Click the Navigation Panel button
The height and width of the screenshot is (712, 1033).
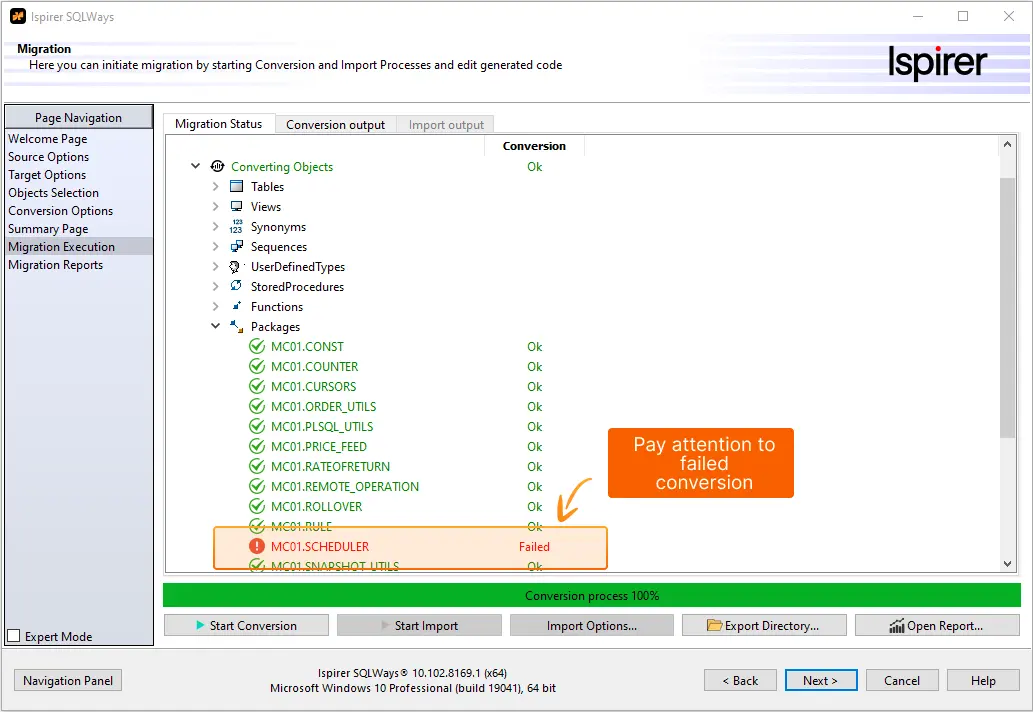(68, 680)
